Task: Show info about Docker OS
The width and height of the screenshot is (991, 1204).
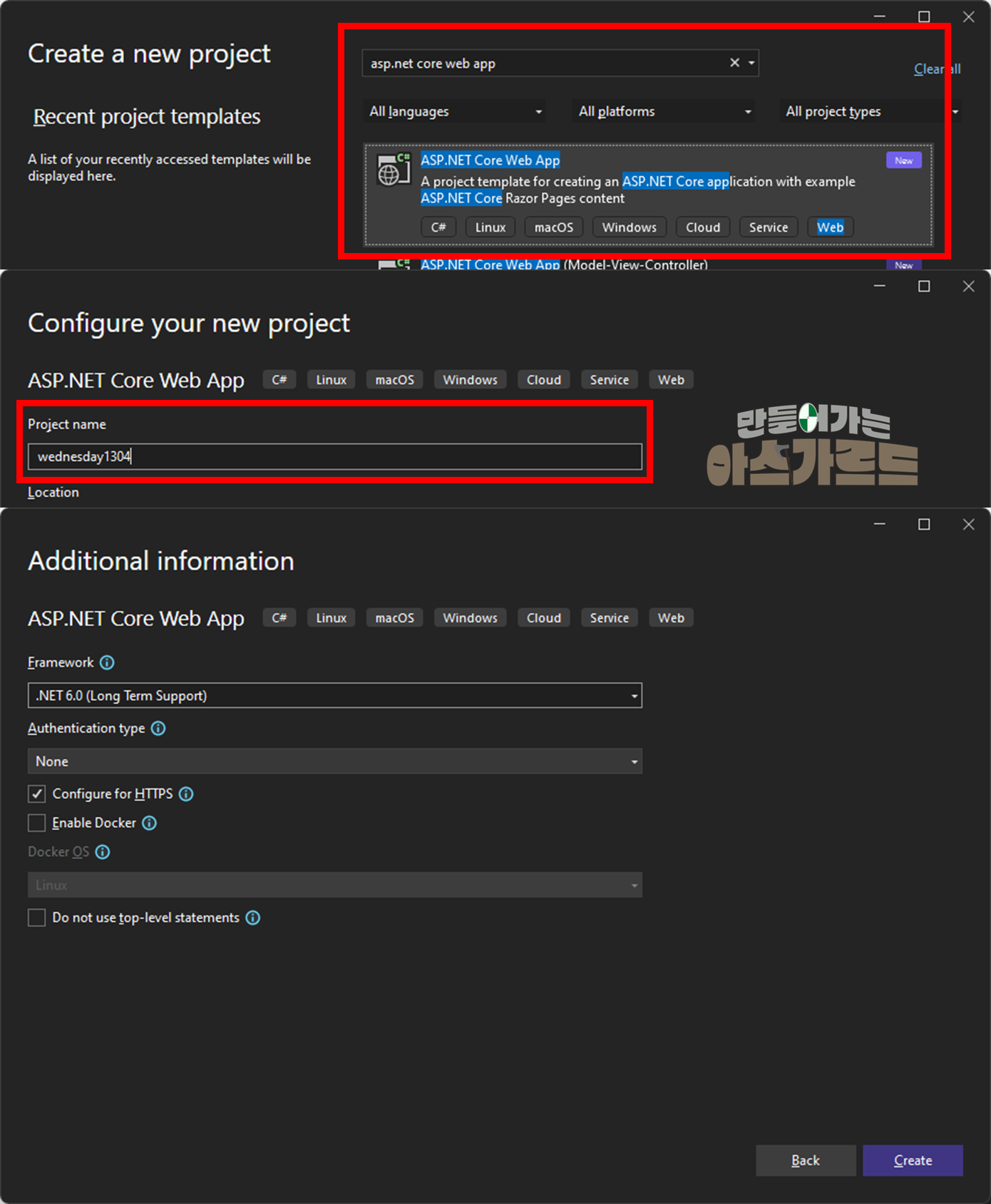Action: [103, 852]
